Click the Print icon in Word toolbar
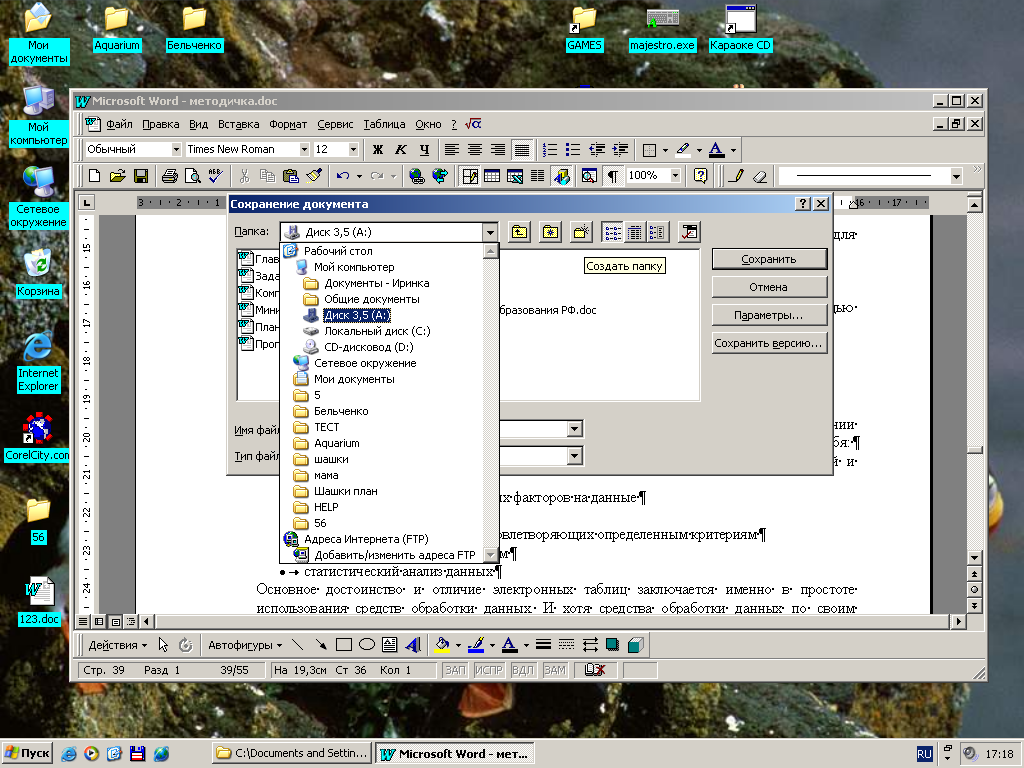 (x=170, y=176)
